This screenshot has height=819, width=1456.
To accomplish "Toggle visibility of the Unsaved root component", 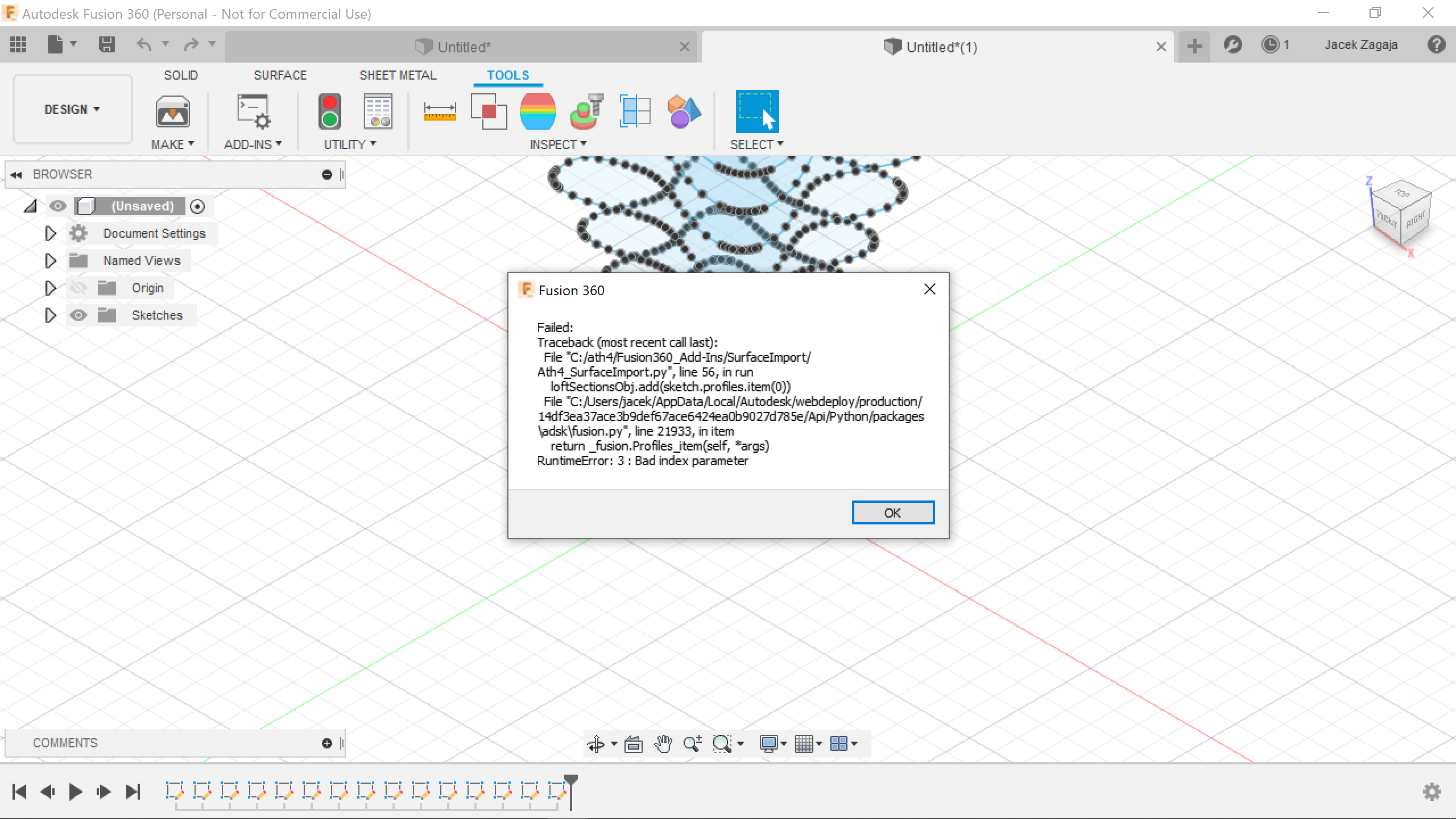I will [57, 206].
